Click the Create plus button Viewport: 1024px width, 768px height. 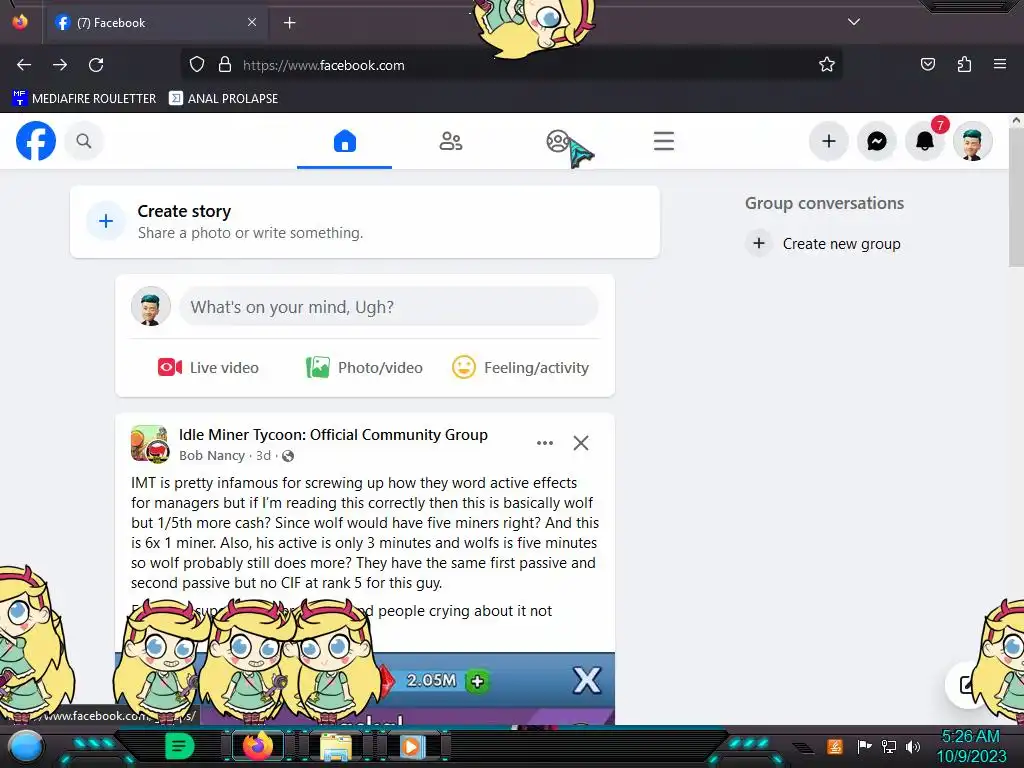pos(829,141)
